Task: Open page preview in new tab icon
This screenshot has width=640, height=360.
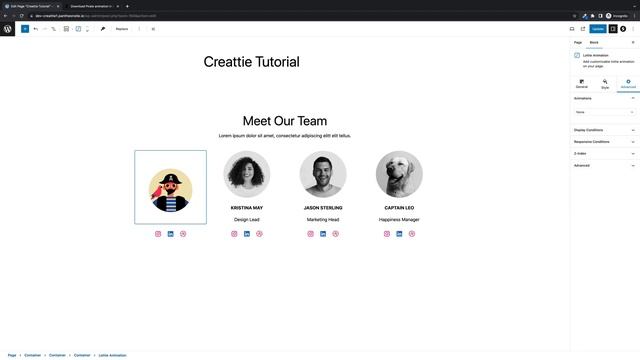Action: (583, 29)
